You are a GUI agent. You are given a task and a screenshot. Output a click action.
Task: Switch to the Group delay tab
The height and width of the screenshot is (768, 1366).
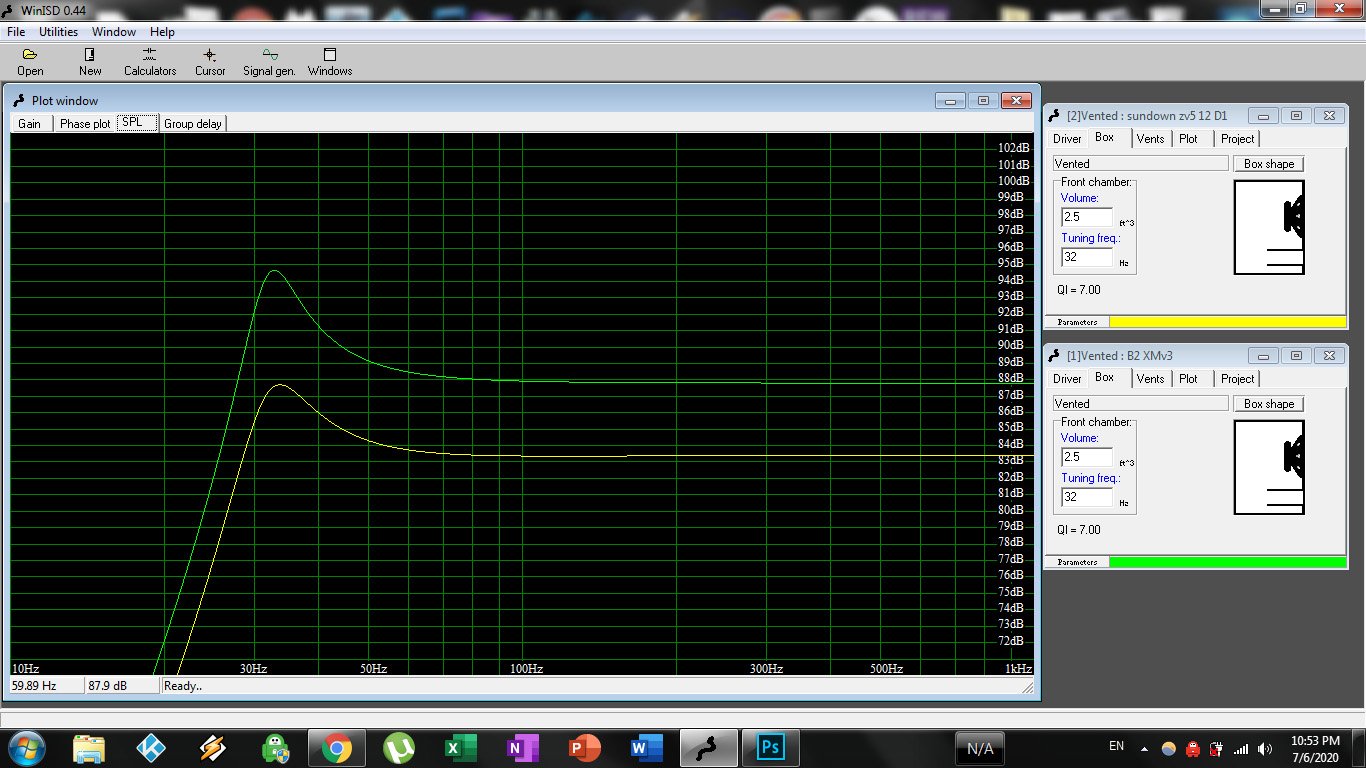pos(194,124)
